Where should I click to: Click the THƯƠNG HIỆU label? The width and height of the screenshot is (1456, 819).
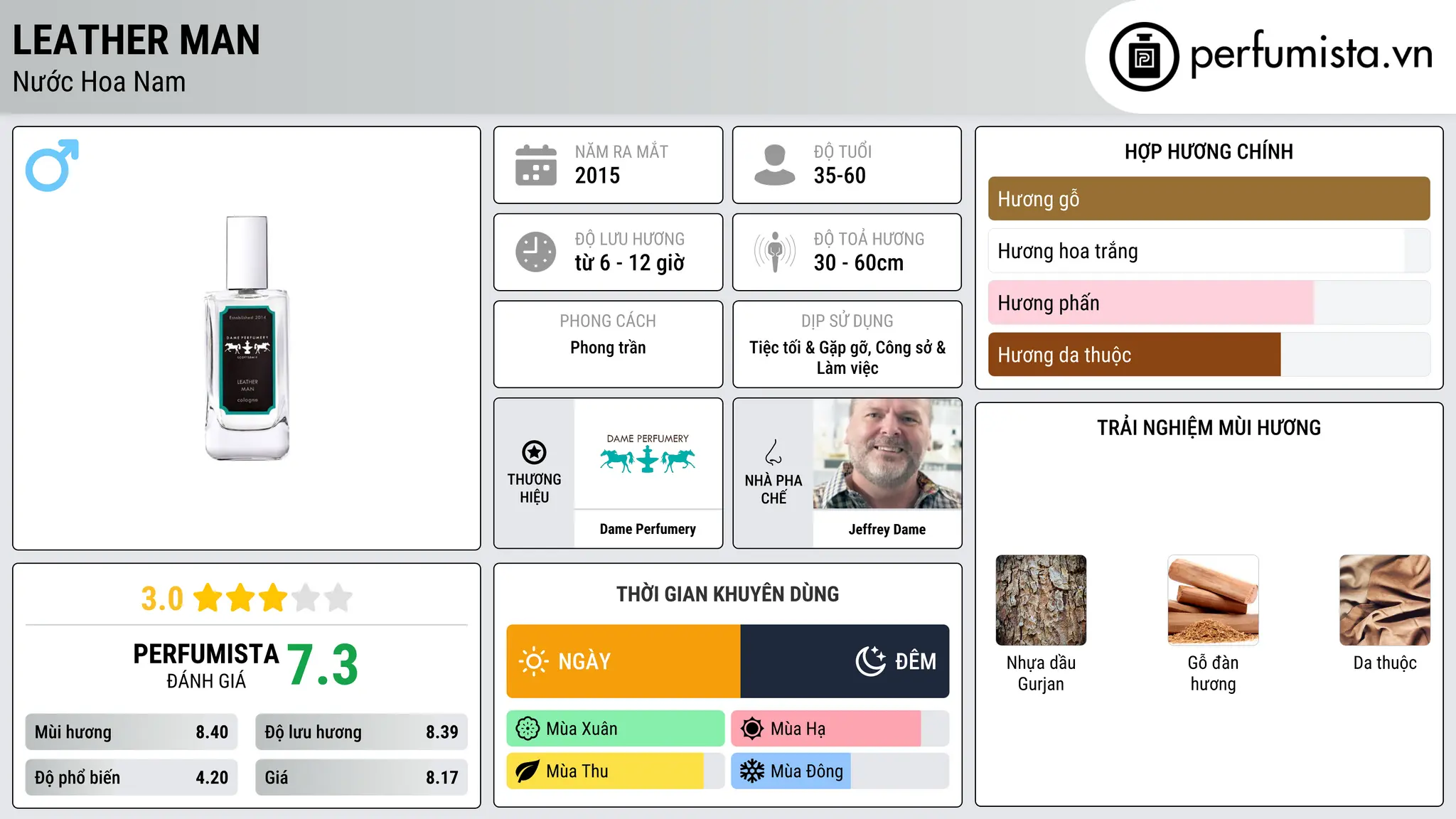[535, 488]
